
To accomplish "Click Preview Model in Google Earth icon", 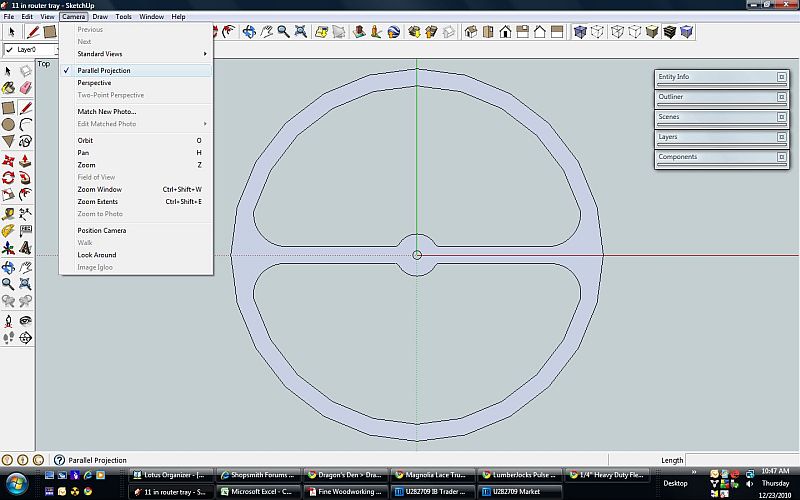I will click(394, 32).
